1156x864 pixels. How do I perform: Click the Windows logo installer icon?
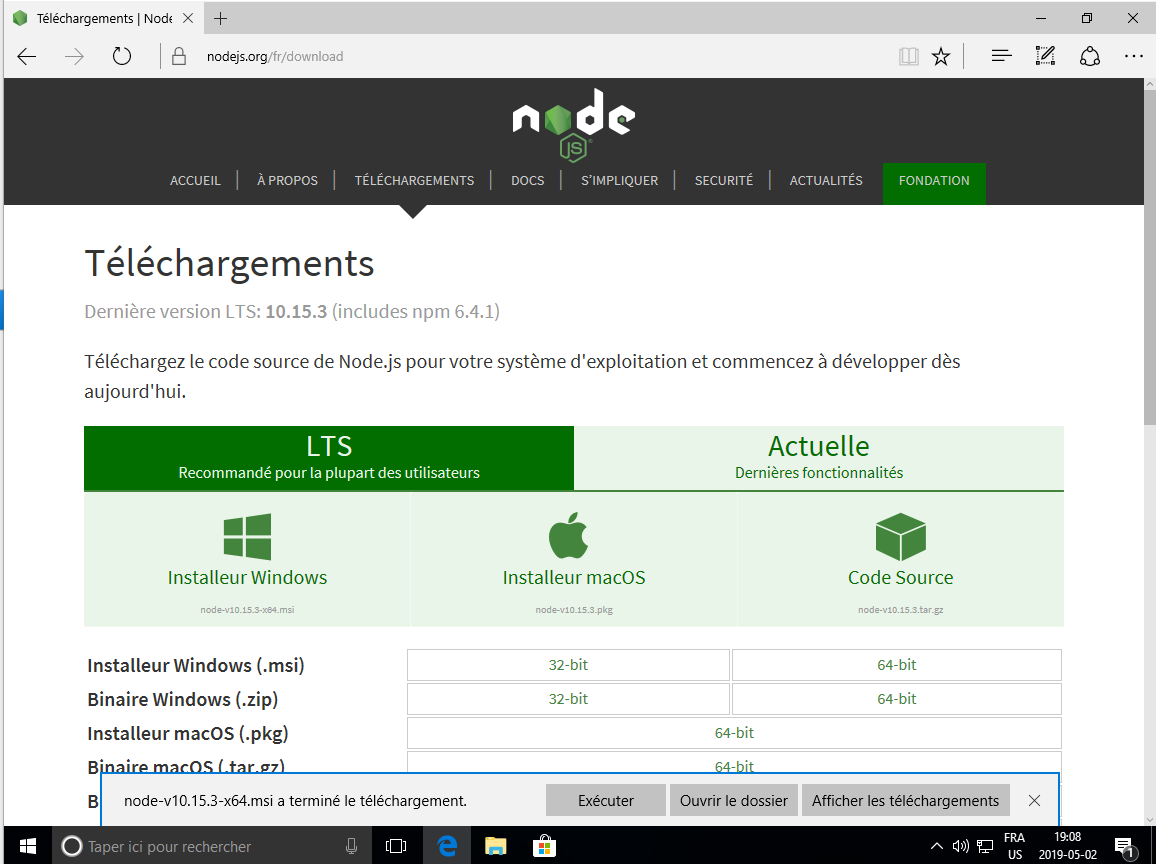click(247, 537)
